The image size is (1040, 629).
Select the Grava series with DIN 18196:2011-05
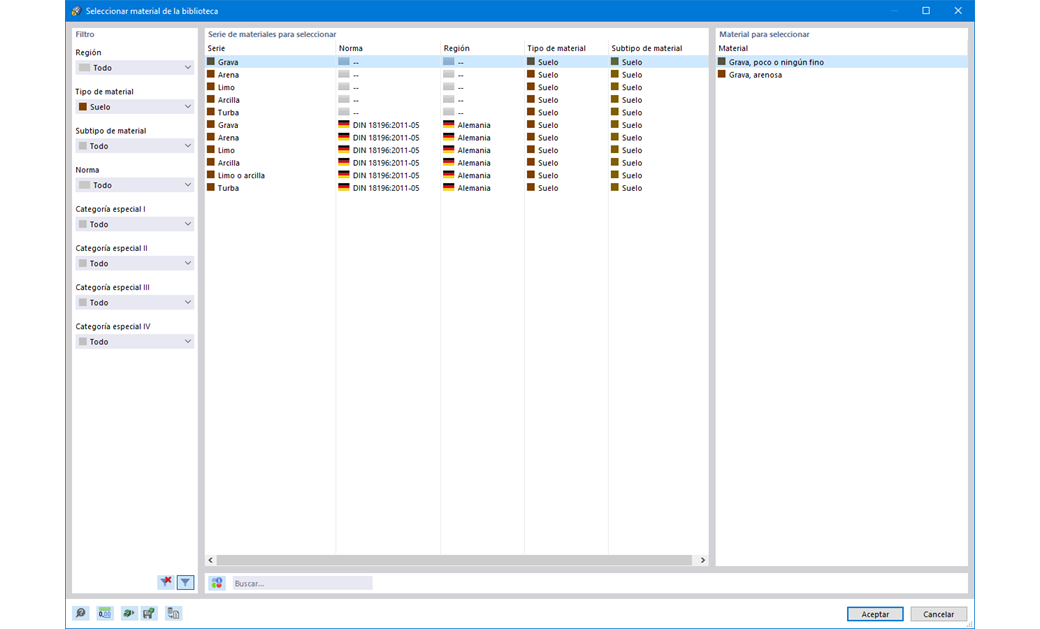point(456,125)
